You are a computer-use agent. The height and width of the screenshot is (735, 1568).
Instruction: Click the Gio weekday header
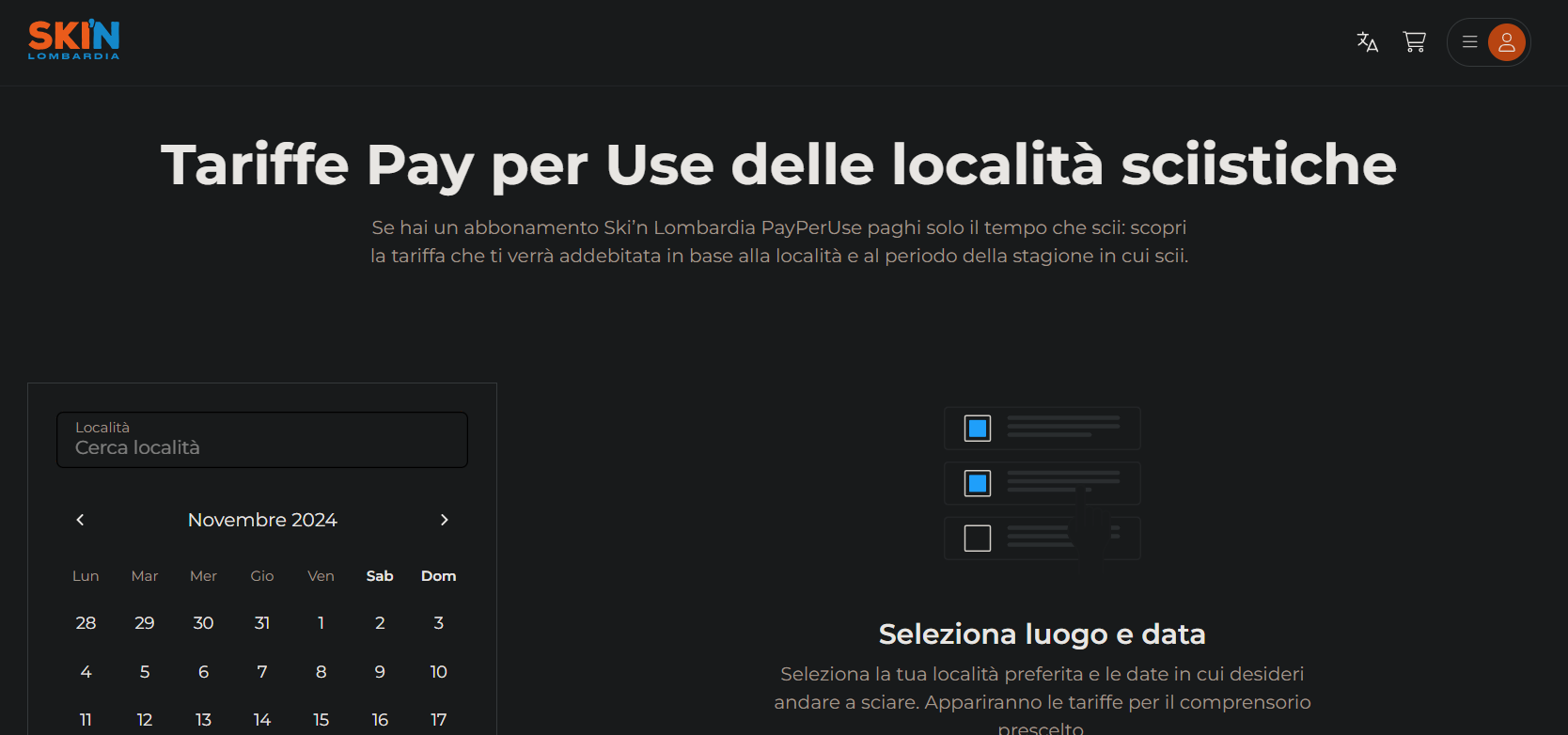point(262,576)
